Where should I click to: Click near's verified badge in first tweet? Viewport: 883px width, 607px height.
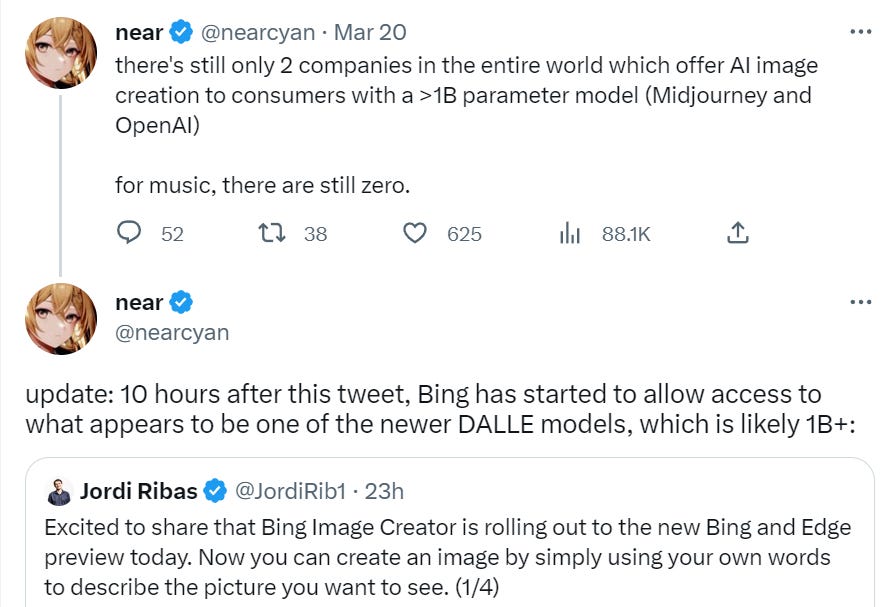[x=181, y=32]
